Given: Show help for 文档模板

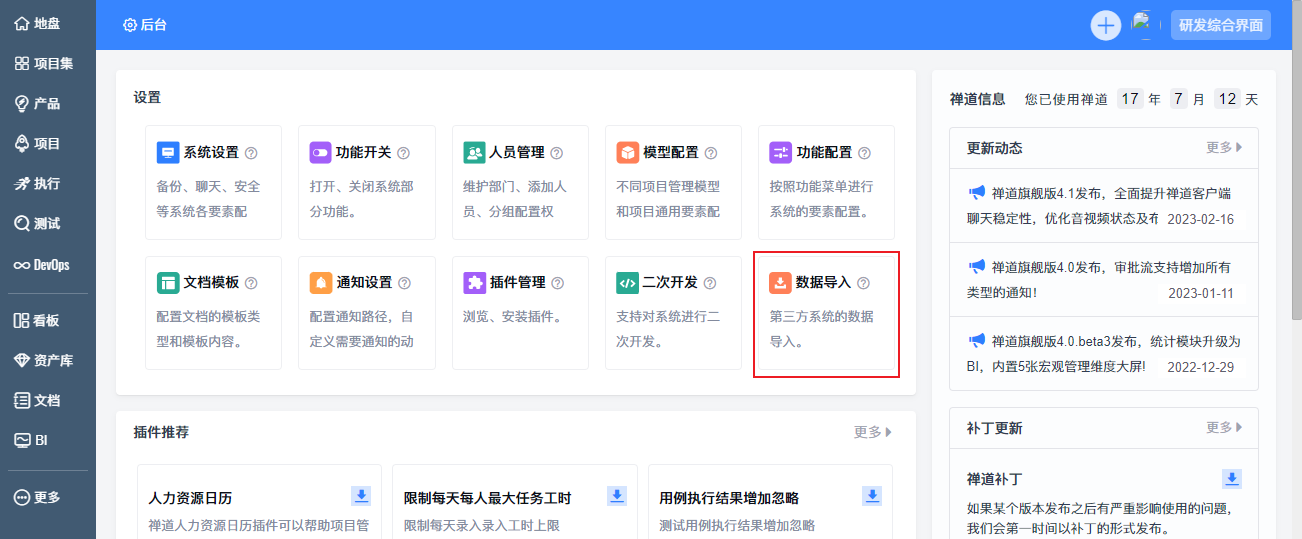Looking at the screenshot, I should (251, 283).
